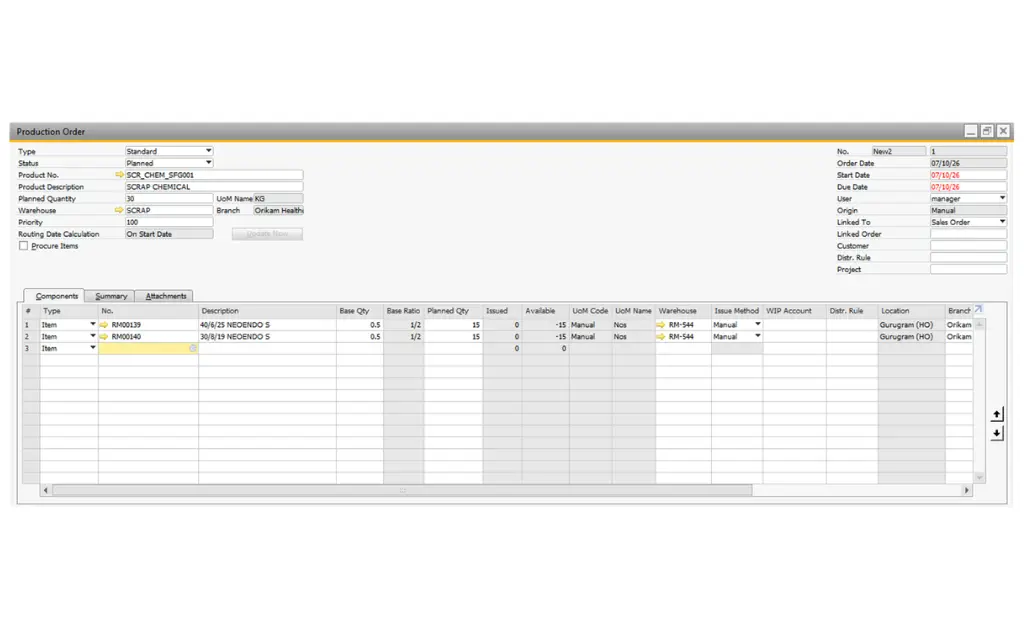Open item chooser in row 3 No. cell

(193, 348)
